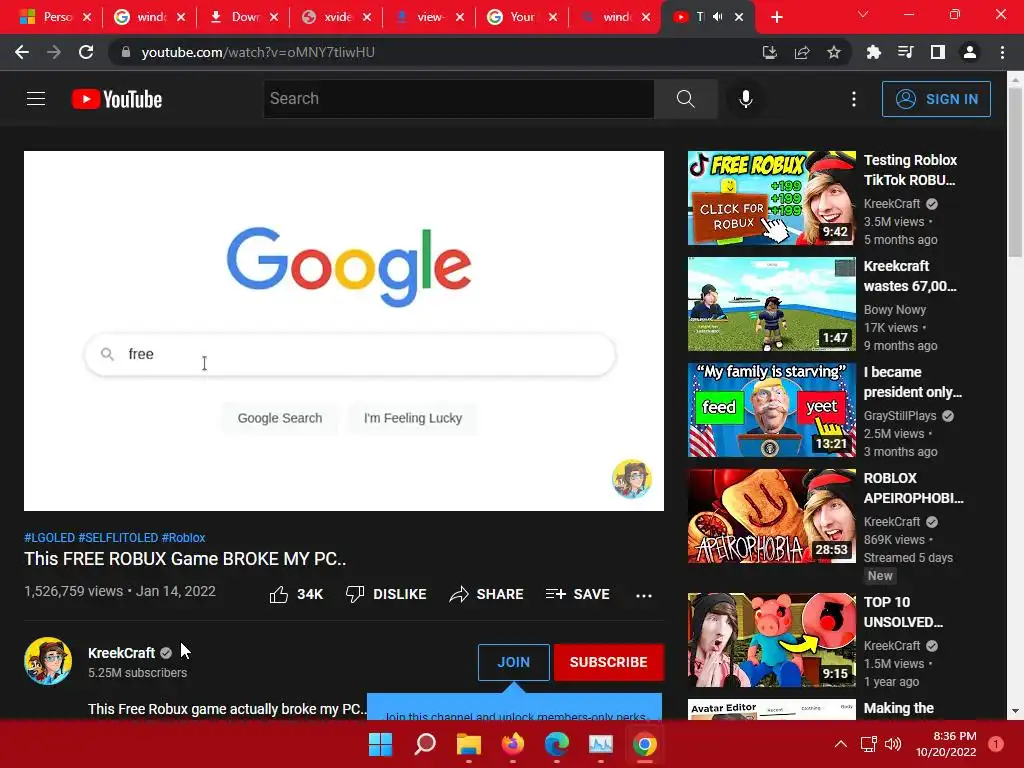
Task: Share this video using SHARE
Action: pyautogui.click(x=487, y=594)
